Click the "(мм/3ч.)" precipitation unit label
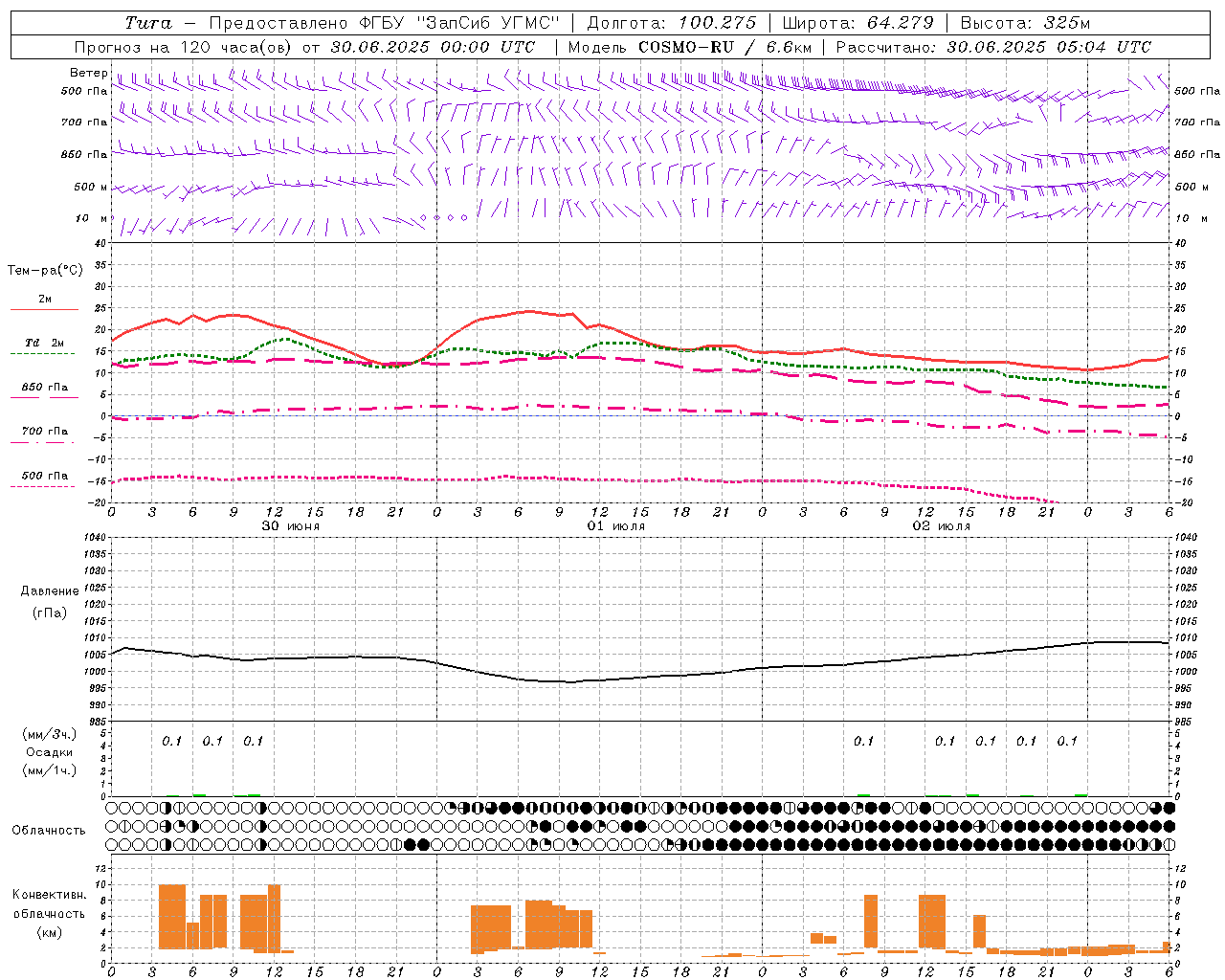 (x=50, y=734)
